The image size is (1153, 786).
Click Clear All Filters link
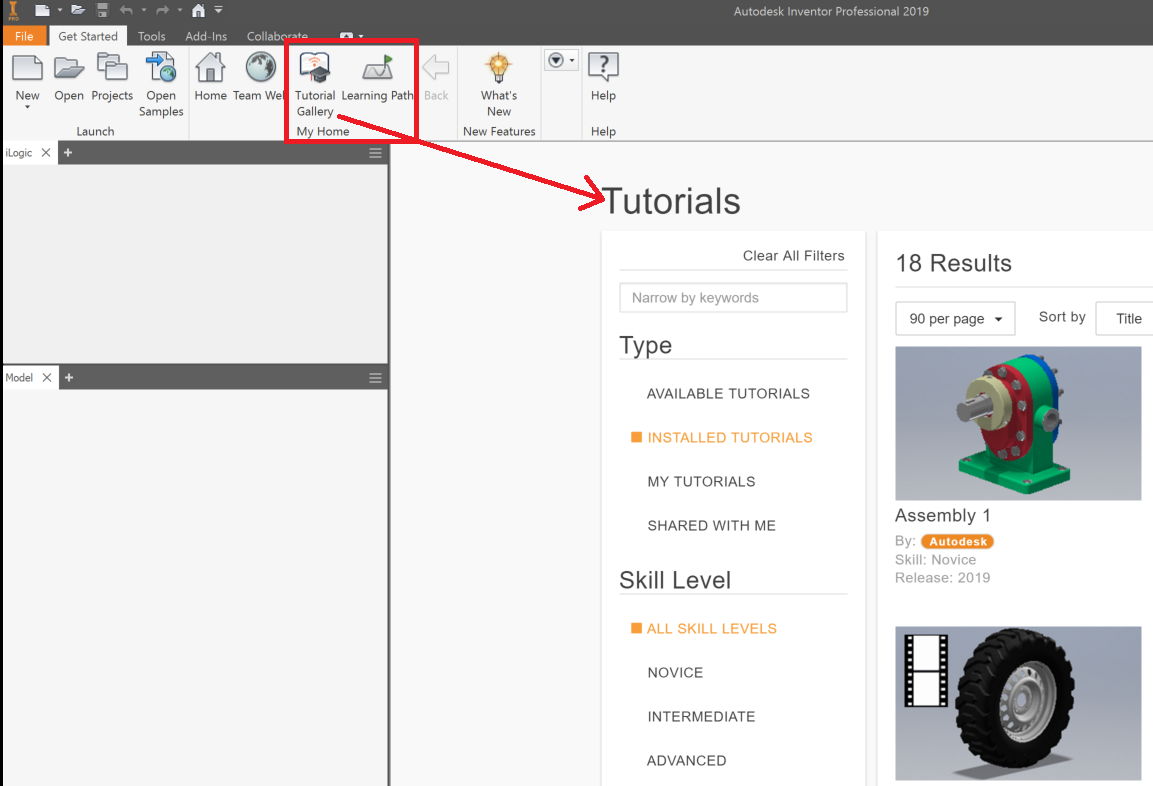(793, 256)
